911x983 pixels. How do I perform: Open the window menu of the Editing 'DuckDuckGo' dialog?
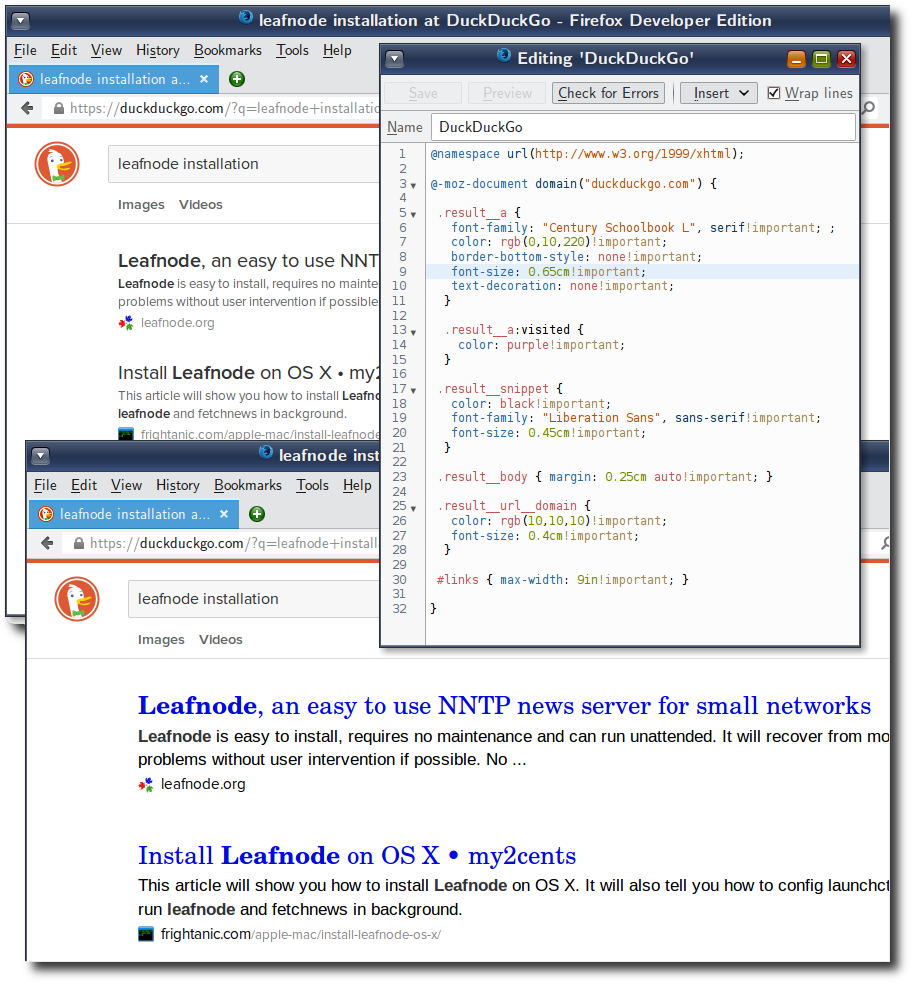[x=394, y=59]
